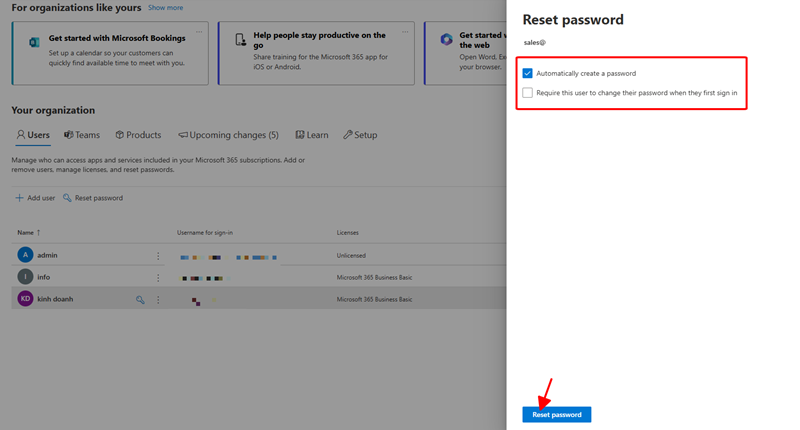Click the Microsoft 365 web card icon
Screen dimensions: 800x430
click(x=446, y=40)
